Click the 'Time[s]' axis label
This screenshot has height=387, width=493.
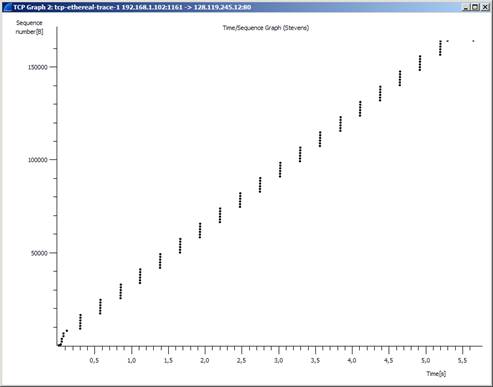coord(436,374)
